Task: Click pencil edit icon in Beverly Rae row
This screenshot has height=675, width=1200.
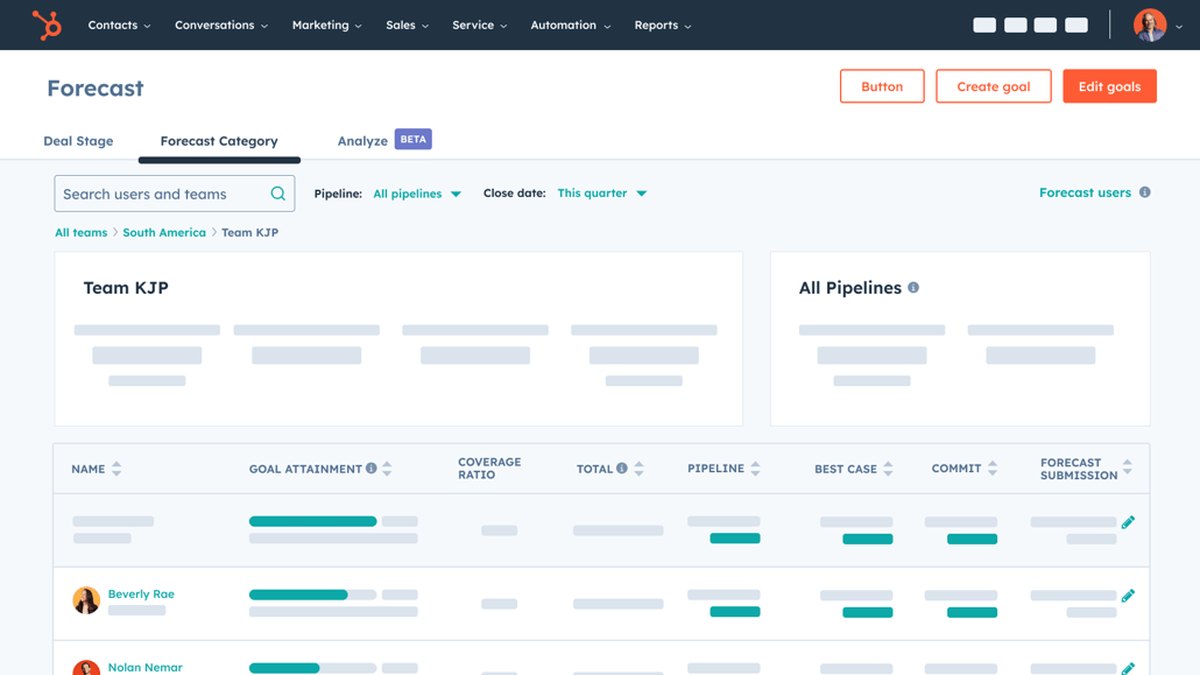Action: [x=1128, y=596]
